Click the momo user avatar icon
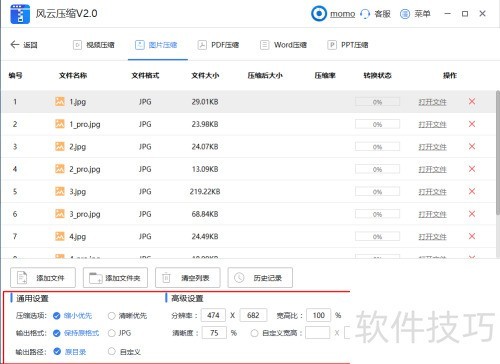 [319, 14]
